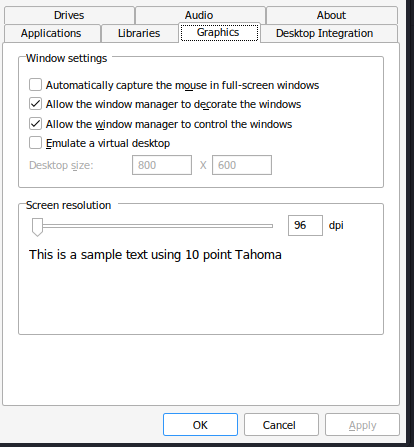Confirm settings with the OK button

point(200,425)
